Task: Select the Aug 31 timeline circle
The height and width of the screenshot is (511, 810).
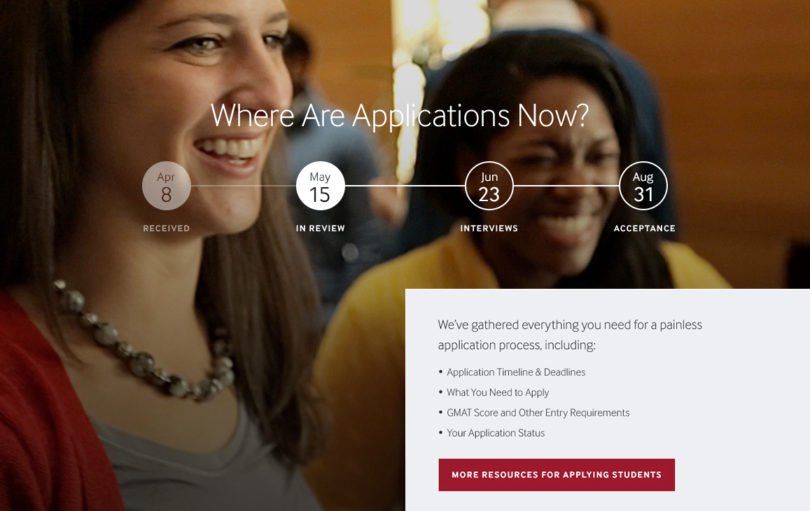Action: coord(643,186)
